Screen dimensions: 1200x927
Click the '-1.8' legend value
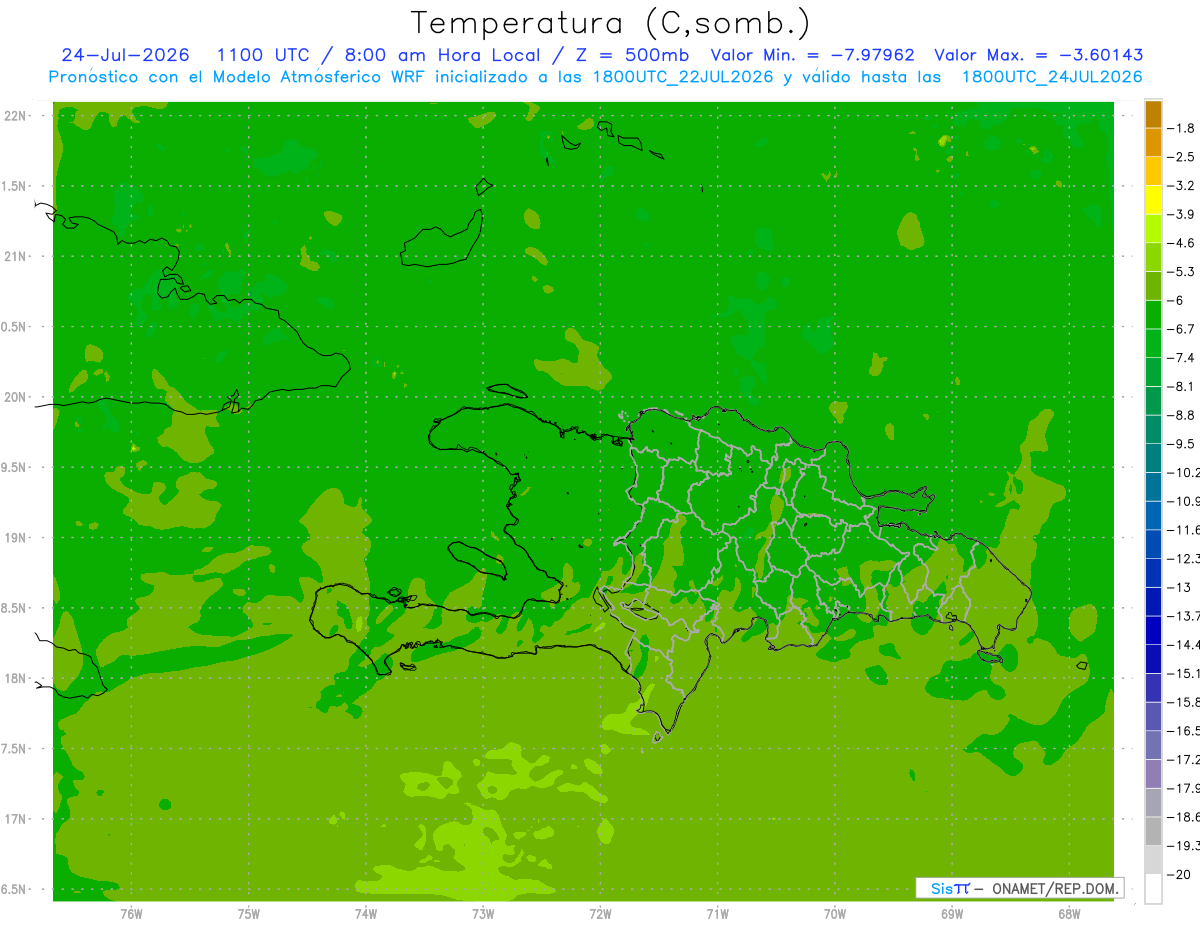pyautogui.click(x=1181, y=128)
